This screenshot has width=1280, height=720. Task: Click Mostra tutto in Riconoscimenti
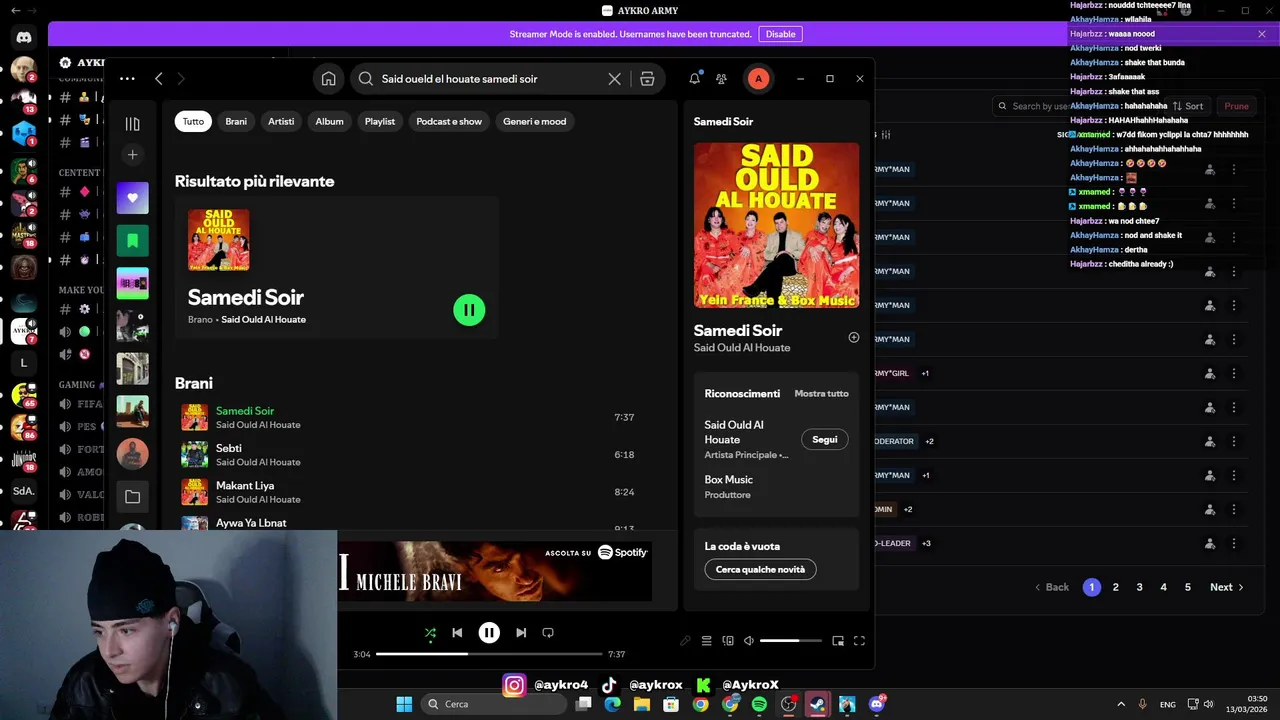(x=821, y=393)
